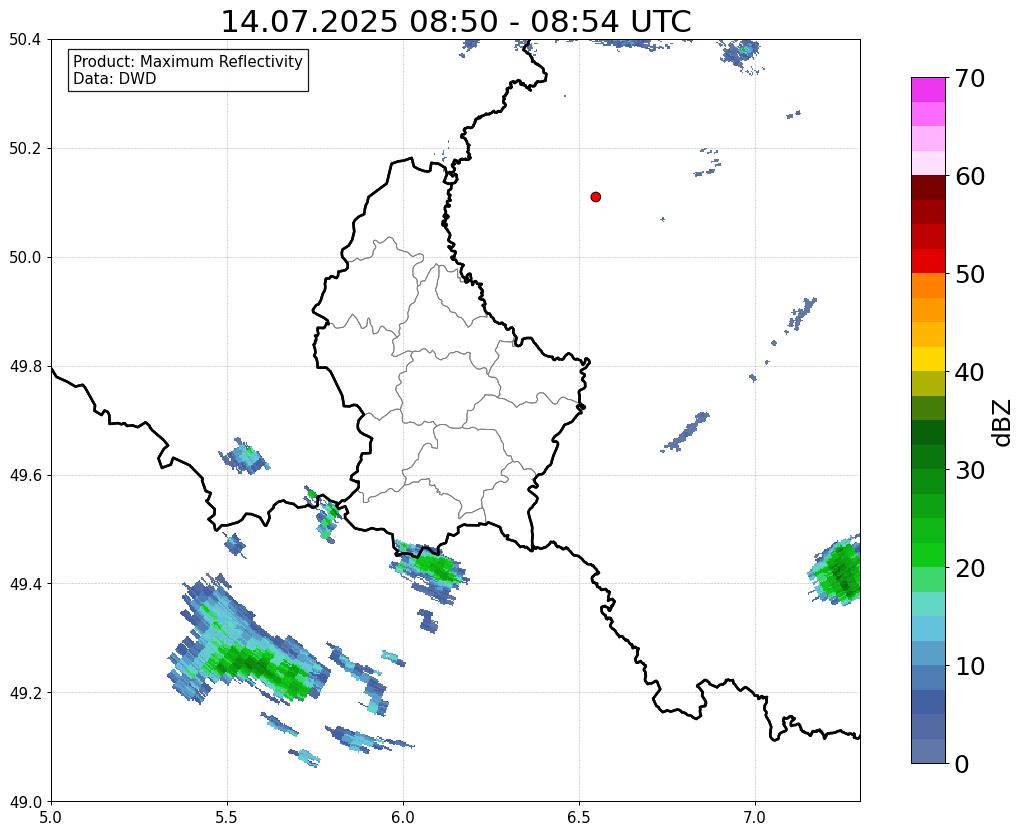Click the latitude tick label 50.2
Viewport: 1023px width, 834px height.
coord(25,148)
